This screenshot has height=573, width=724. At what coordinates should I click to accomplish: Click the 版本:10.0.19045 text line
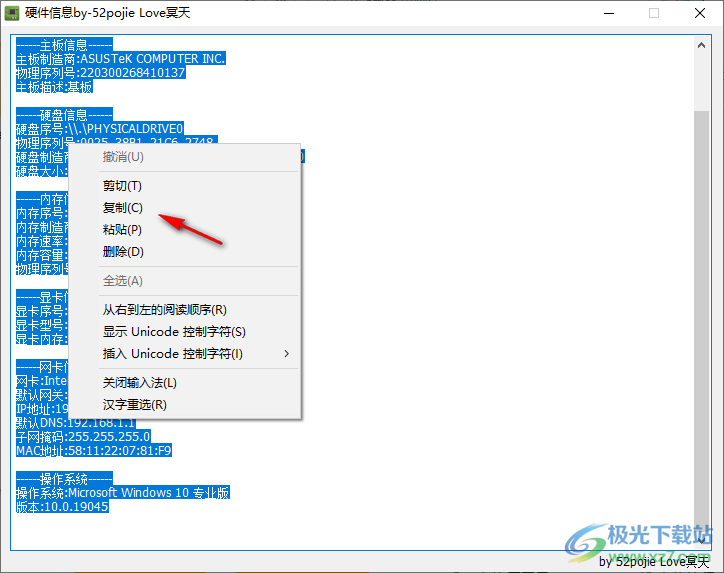tap(61, 507)
